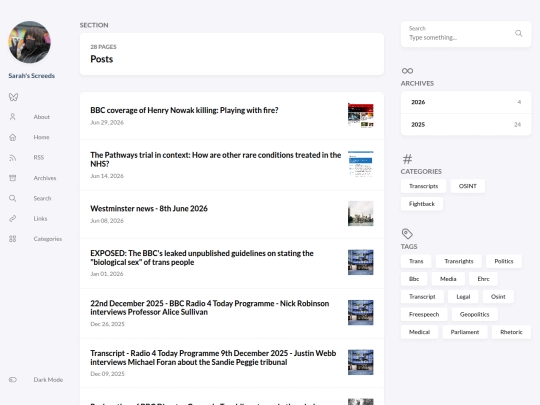
Task: Click thumbnail of EXPOSED BBC guidelines post
Action: [x=361, y=262]
